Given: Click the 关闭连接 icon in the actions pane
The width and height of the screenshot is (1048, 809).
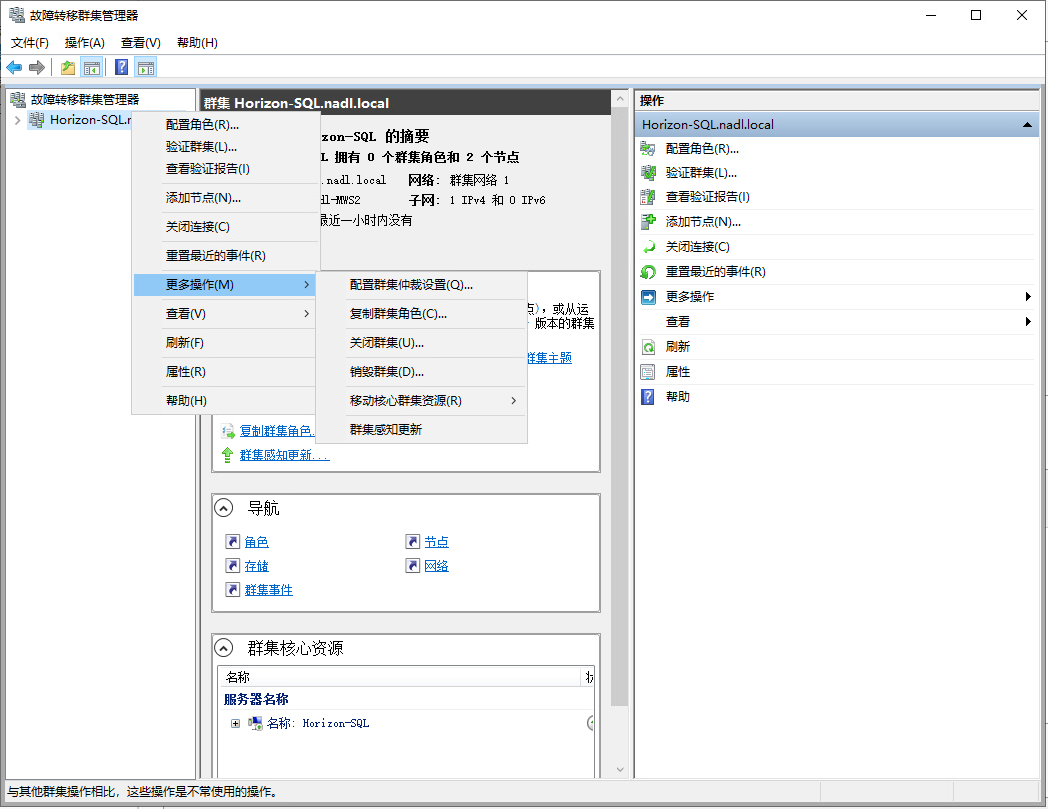Looking at the screenshot, I should (648, 247).
